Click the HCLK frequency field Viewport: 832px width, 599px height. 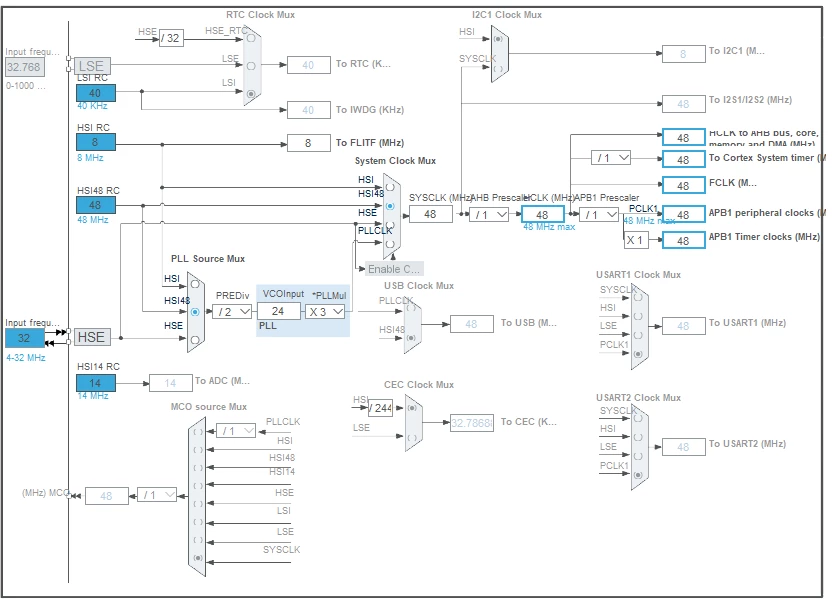(542, 214)
